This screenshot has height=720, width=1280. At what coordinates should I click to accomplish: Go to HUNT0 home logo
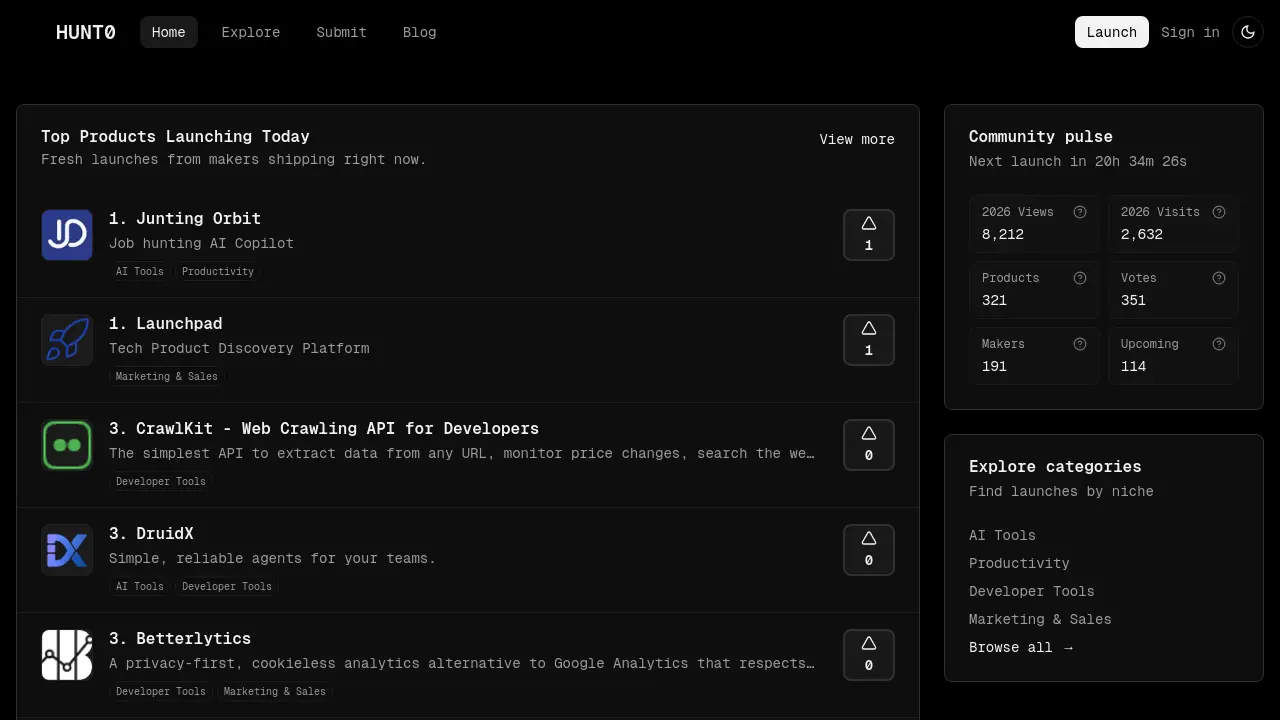(86, 32)
